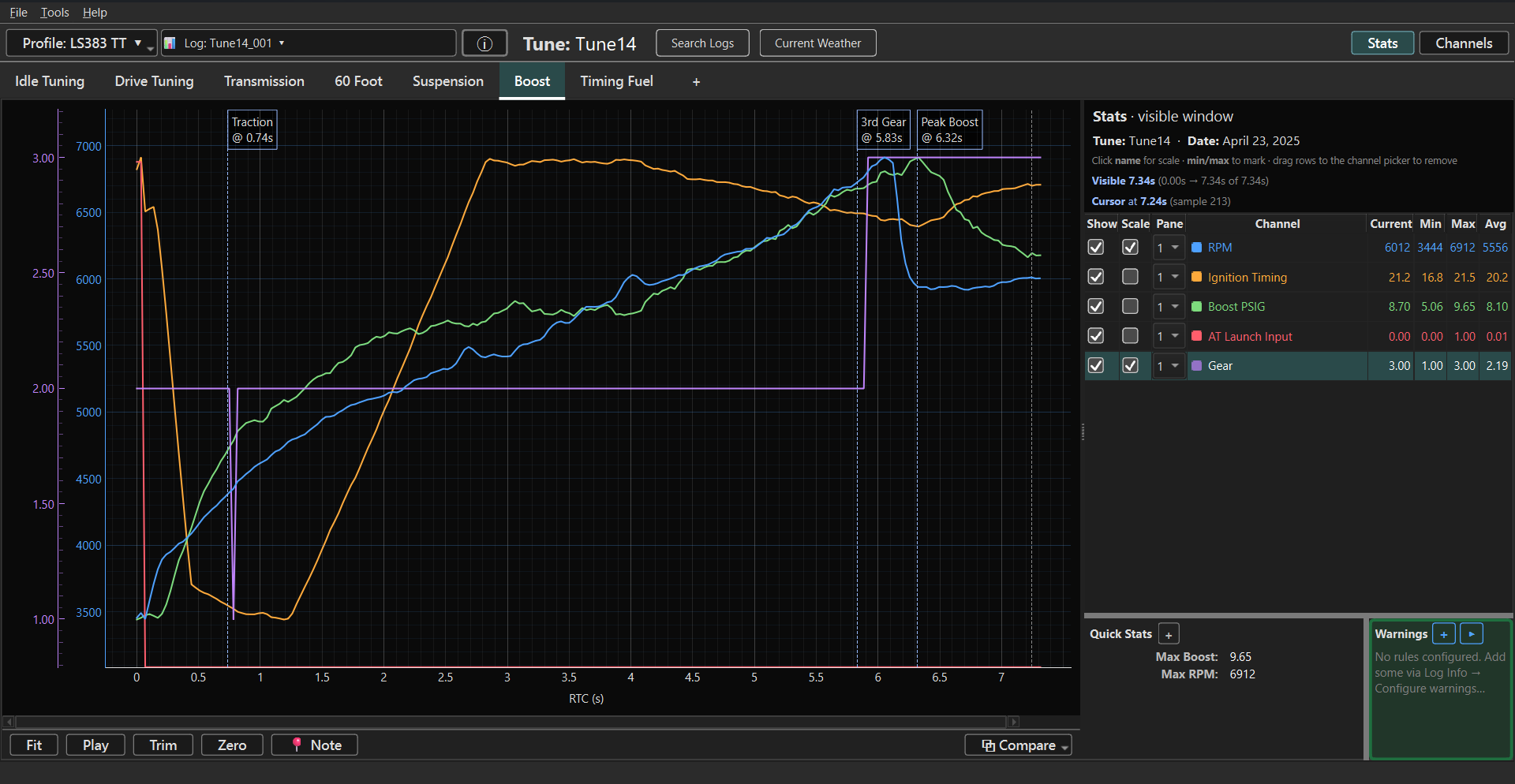Run warnings with the play arrow button
This screenshot has width=1515, height=784.
point(1472,634)
